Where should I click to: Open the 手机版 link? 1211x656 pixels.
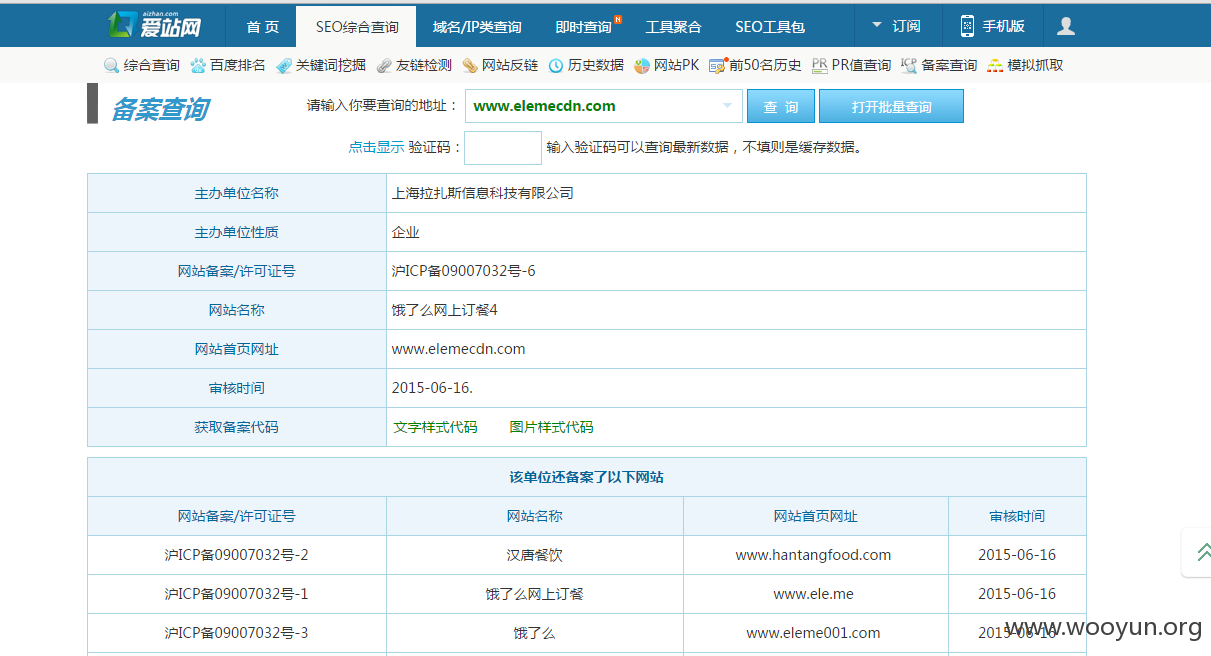[x=1003, y=26]
